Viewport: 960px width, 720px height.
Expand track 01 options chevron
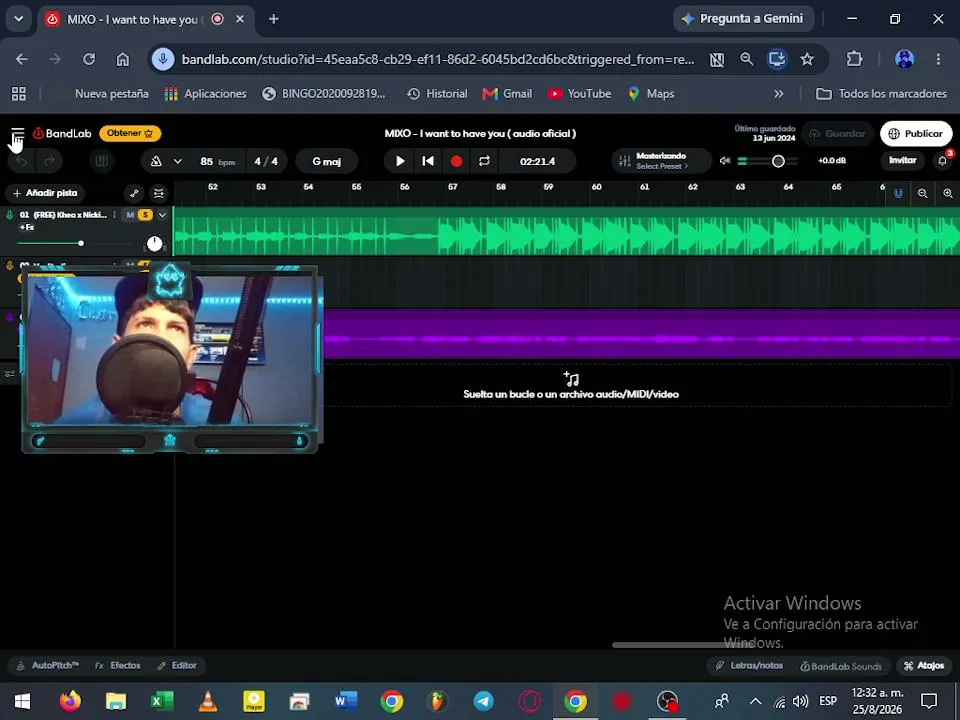coord(162,215)
